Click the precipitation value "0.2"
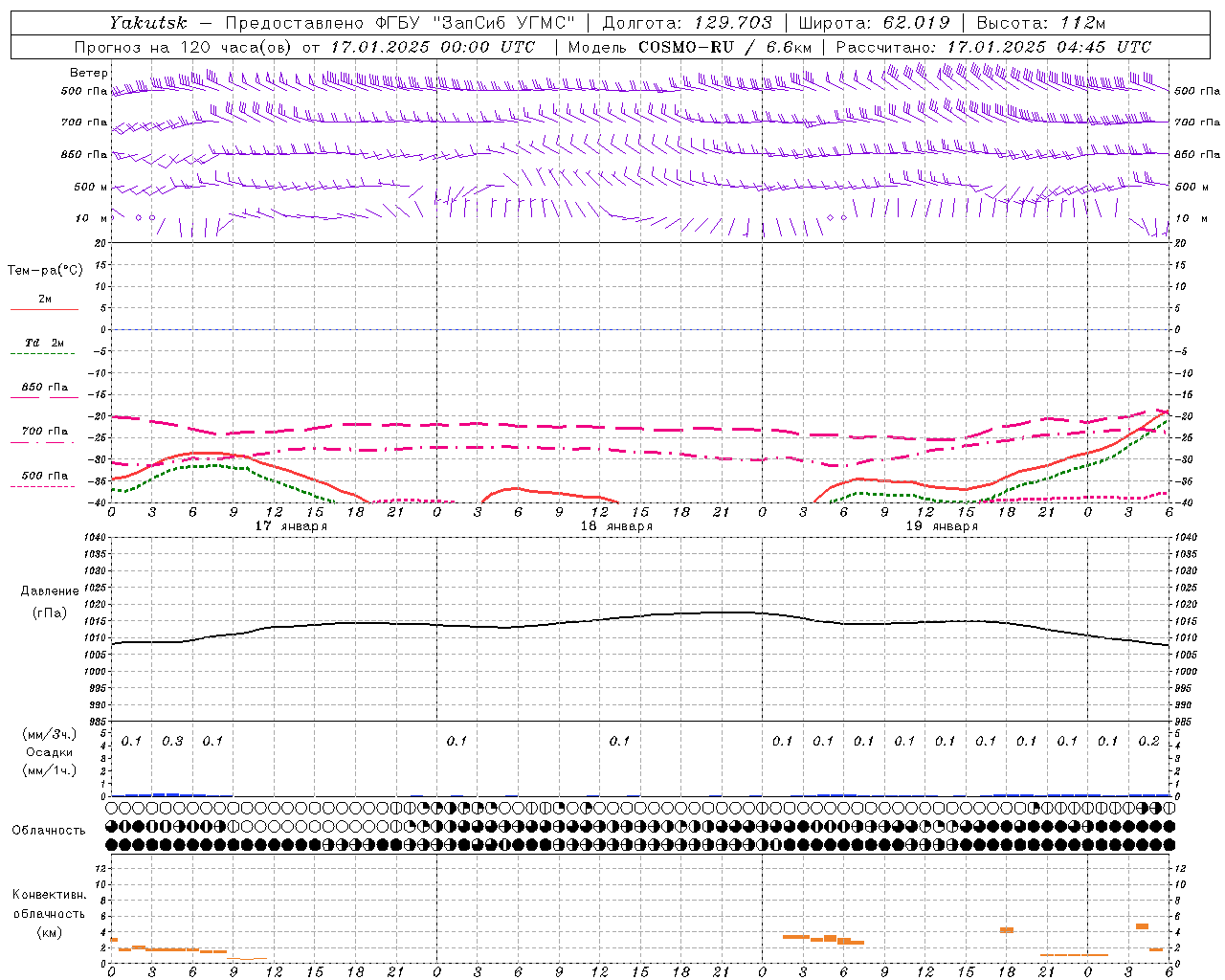 point(1148,741)
